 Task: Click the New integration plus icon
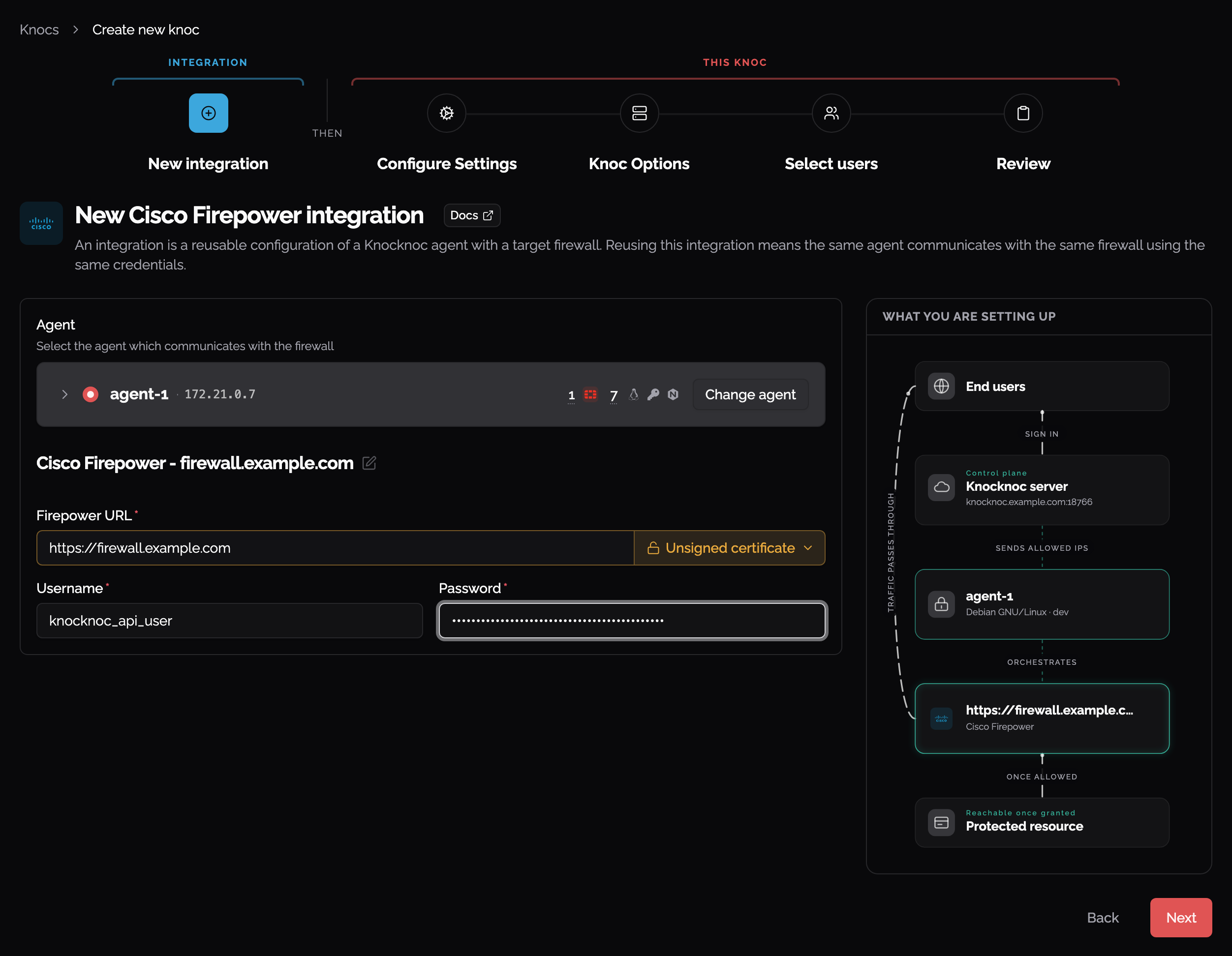208,113
